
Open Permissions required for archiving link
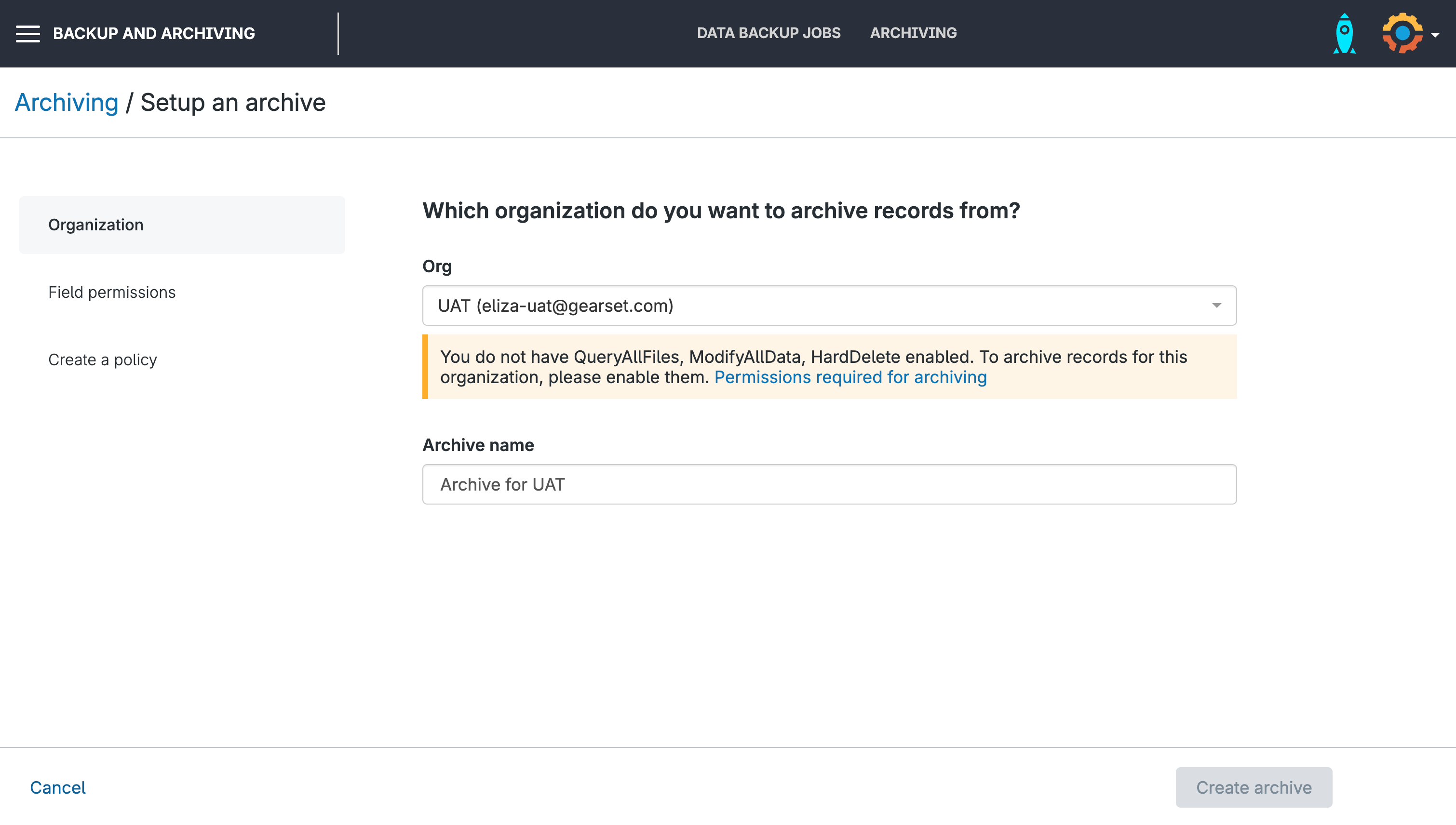(850, 377)
